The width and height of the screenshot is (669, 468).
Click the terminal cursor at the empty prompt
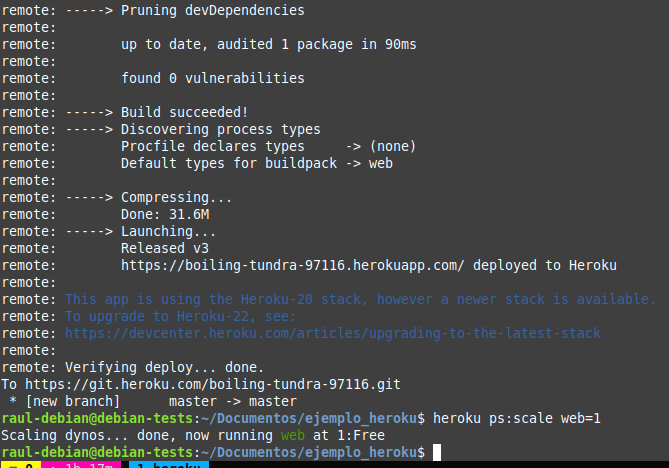[x=437, y=453]
